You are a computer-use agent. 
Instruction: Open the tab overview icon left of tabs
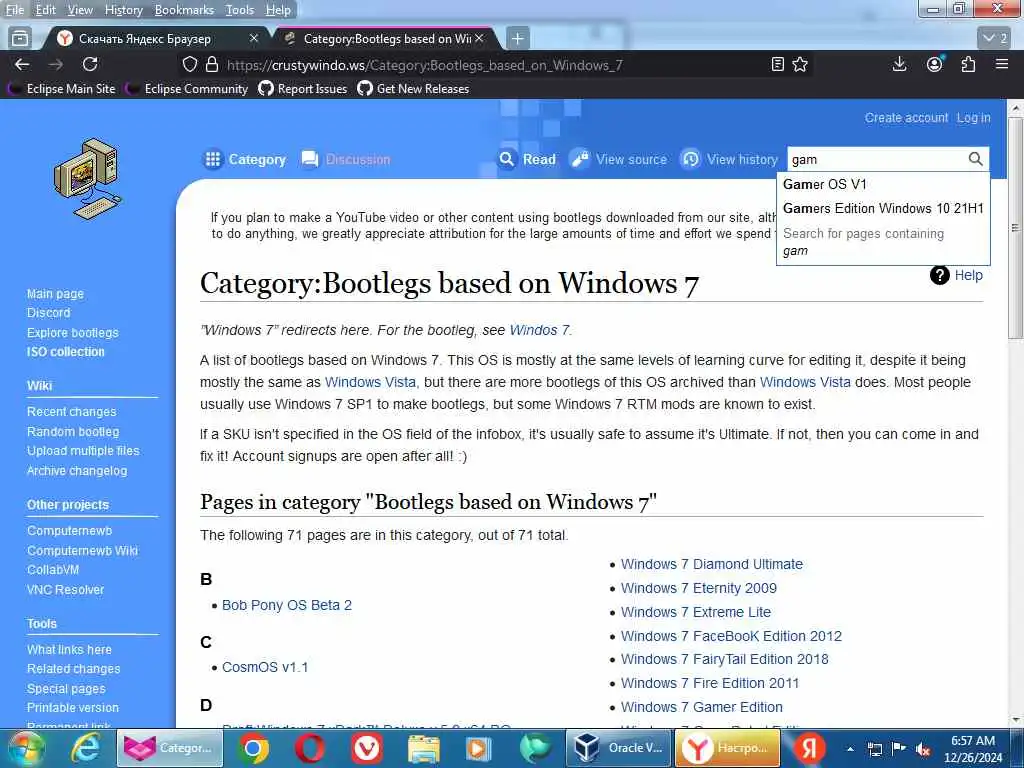tap(20, 39)
